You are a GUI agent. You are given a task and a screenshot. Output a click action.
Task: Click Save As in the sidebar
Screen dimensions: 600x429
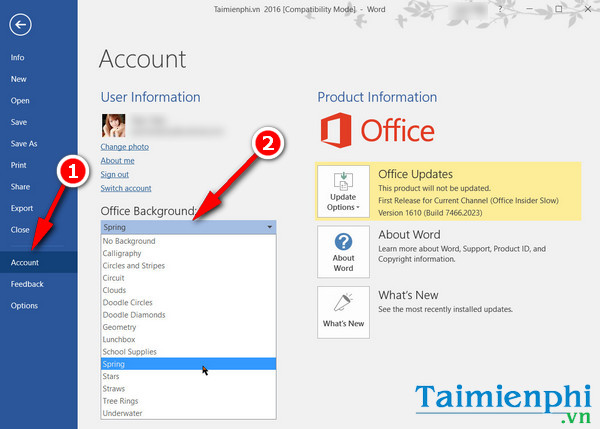point(39,144)
